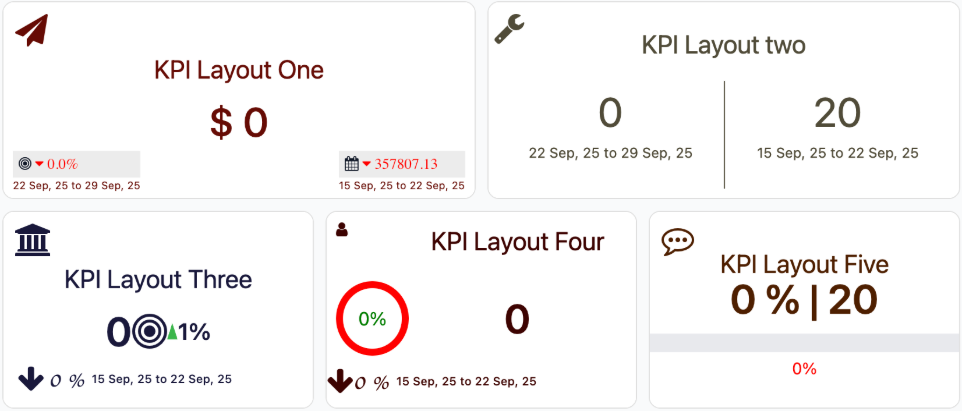Click the down arrow icon in KPI Layout Three
962x411 pixels.
[30, 379]
